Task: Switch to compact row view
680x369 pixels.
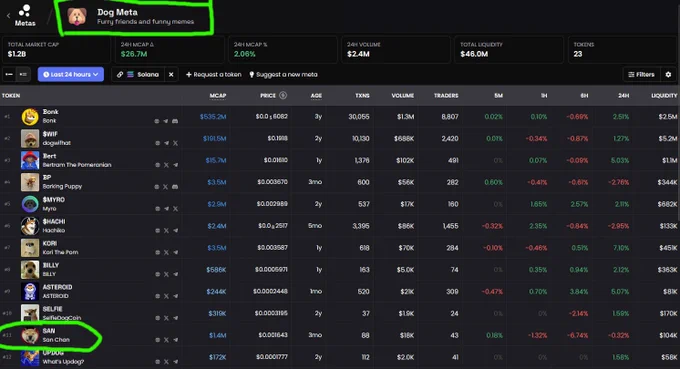Action: click(9, 75)
